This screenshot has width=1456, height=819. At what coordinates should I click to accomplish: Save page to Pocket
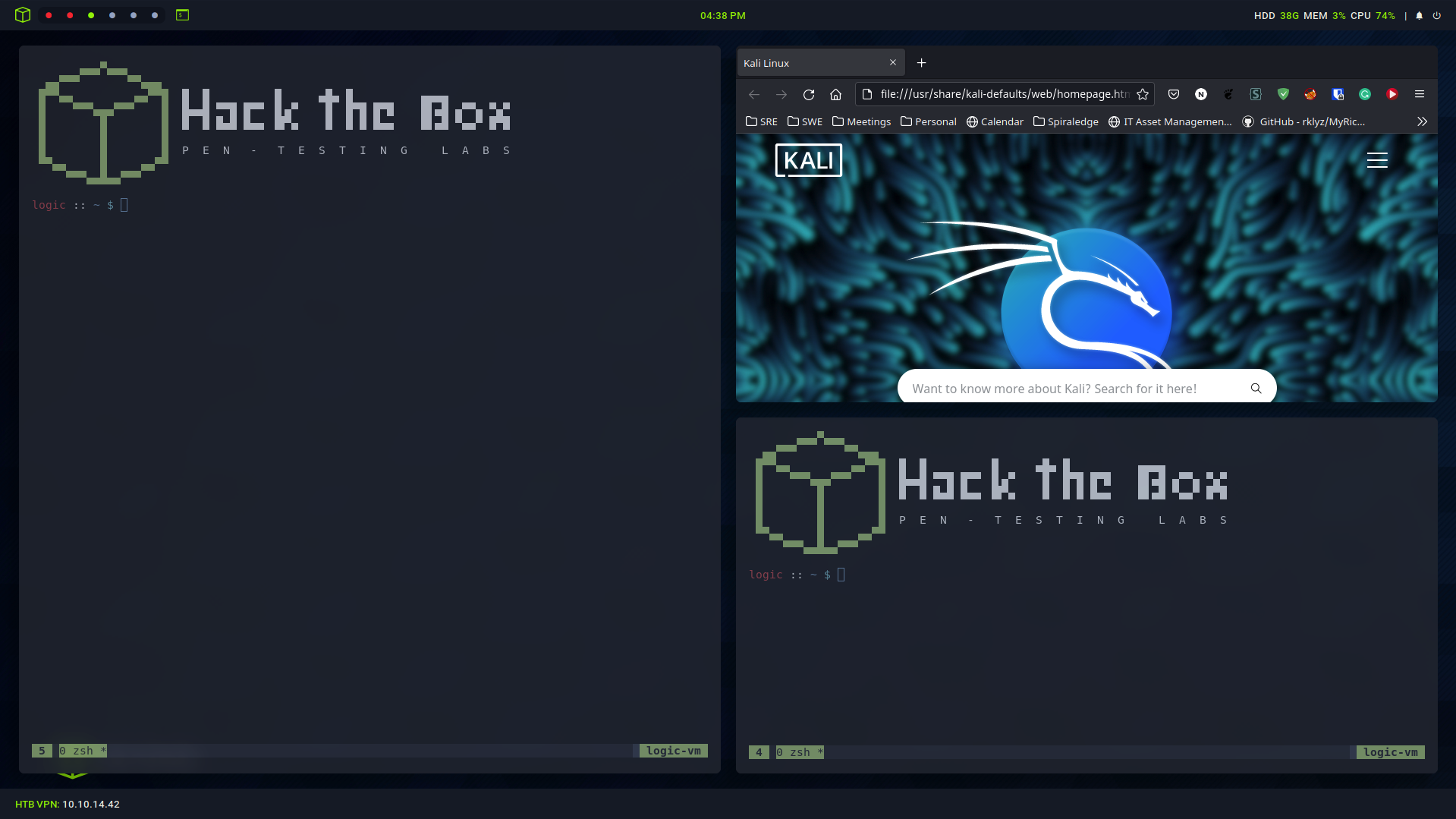1174,94
